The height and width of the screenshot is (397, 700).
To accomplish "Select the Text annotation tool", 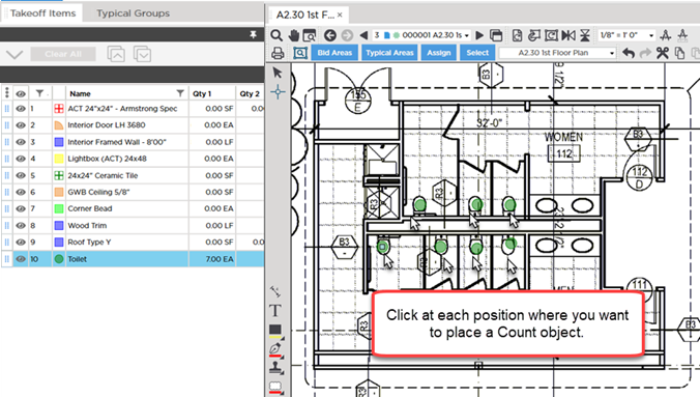I will [x=275, y=310].
